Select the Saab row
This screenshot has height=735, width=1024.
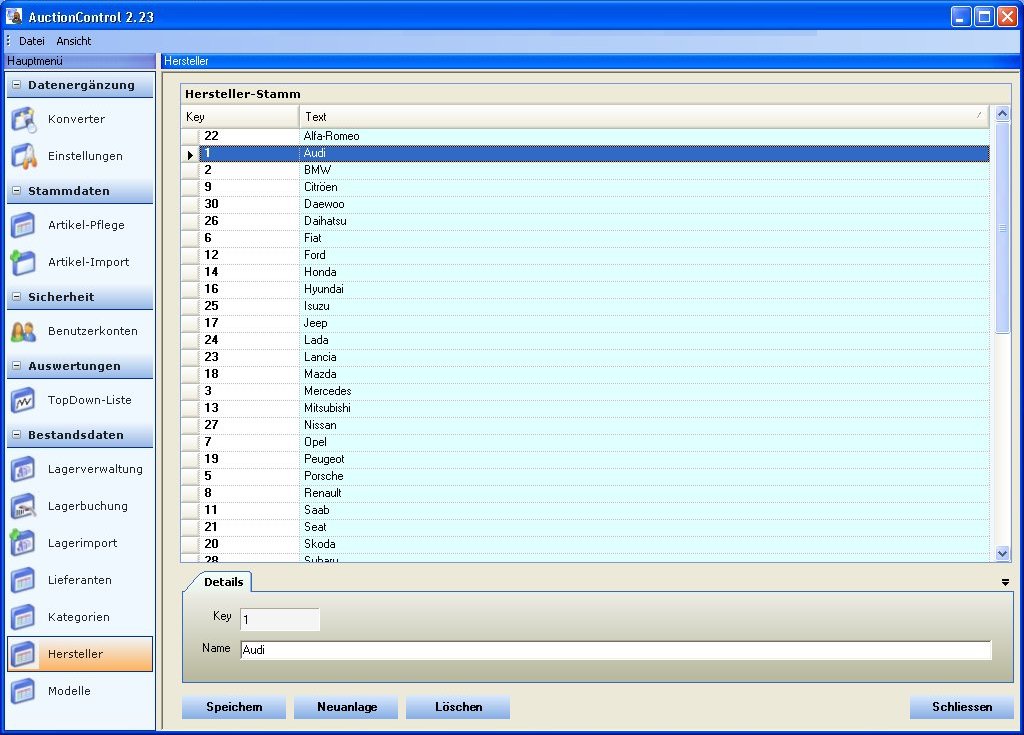[585, 510]
